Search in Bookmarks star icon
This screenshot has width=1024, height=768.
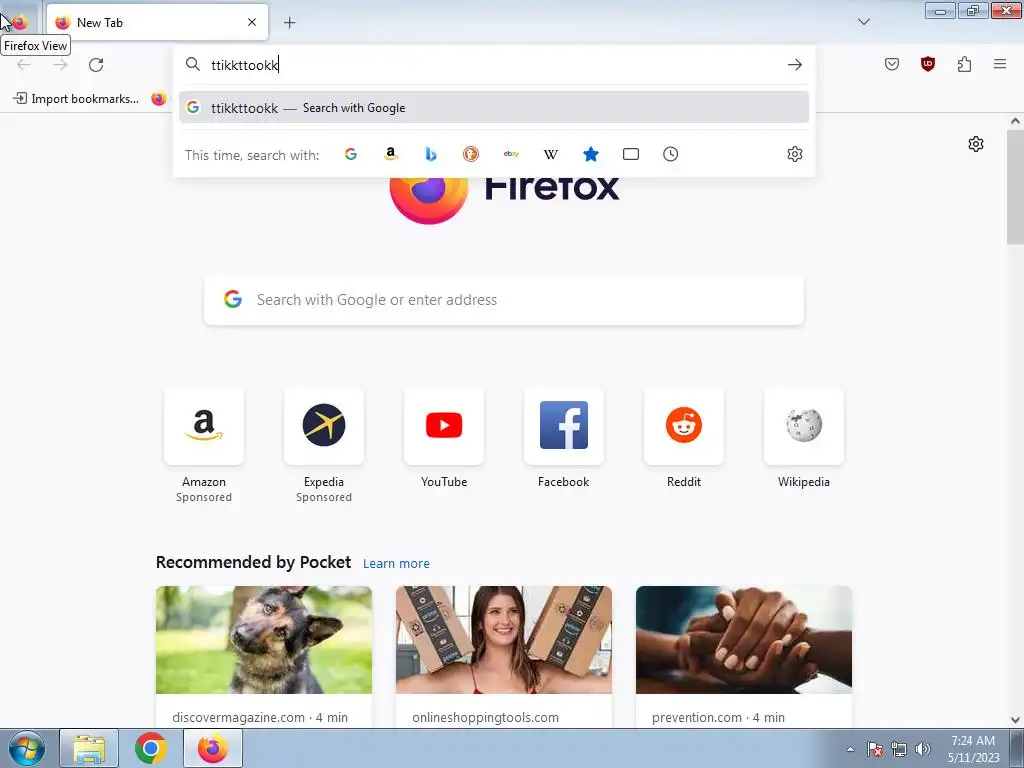(590, 154)
